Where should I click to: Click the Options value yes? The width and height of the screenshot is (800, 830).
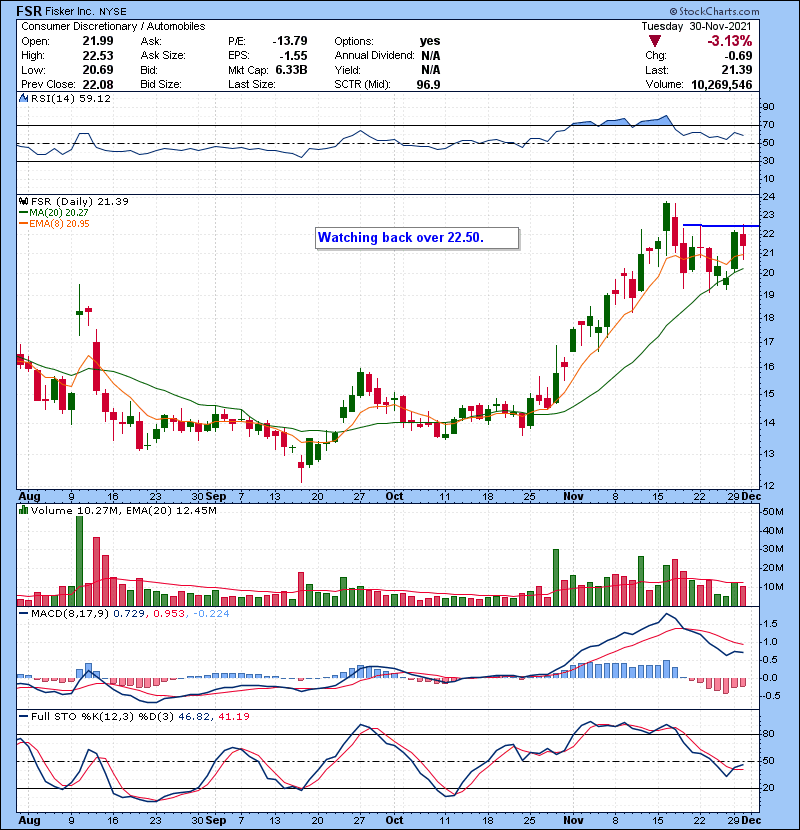coord(430,41)
